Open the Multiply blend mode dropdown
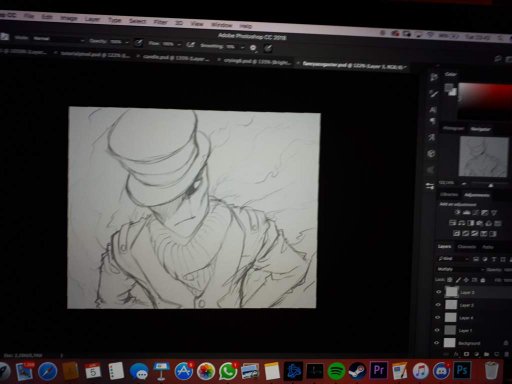512x384 pixels. [x=461, y=269]
